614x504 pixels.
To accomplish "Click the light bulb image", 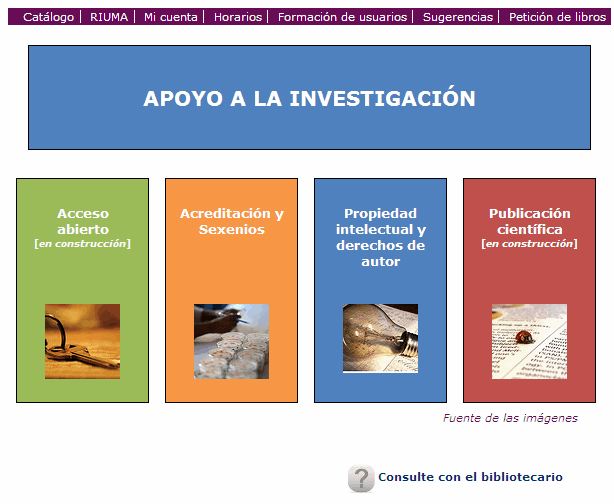I will 380,338.
